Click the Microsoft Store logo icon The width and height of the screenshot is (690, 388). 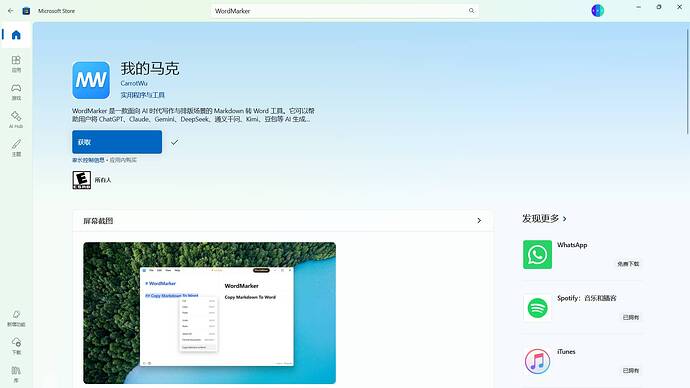pos(26,11)
